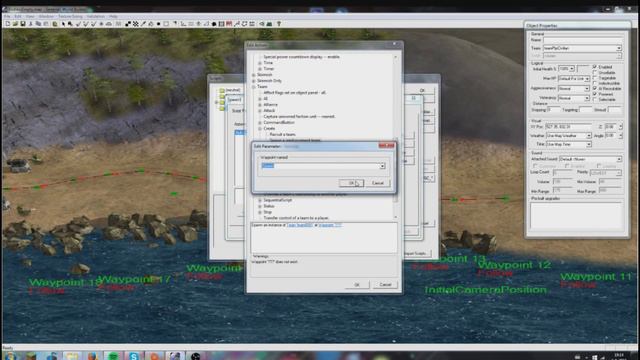Viewport: 640px width, 360px height.
Task: Click Cancel in Edit Parameter dialog
Action: pos(378,183)
